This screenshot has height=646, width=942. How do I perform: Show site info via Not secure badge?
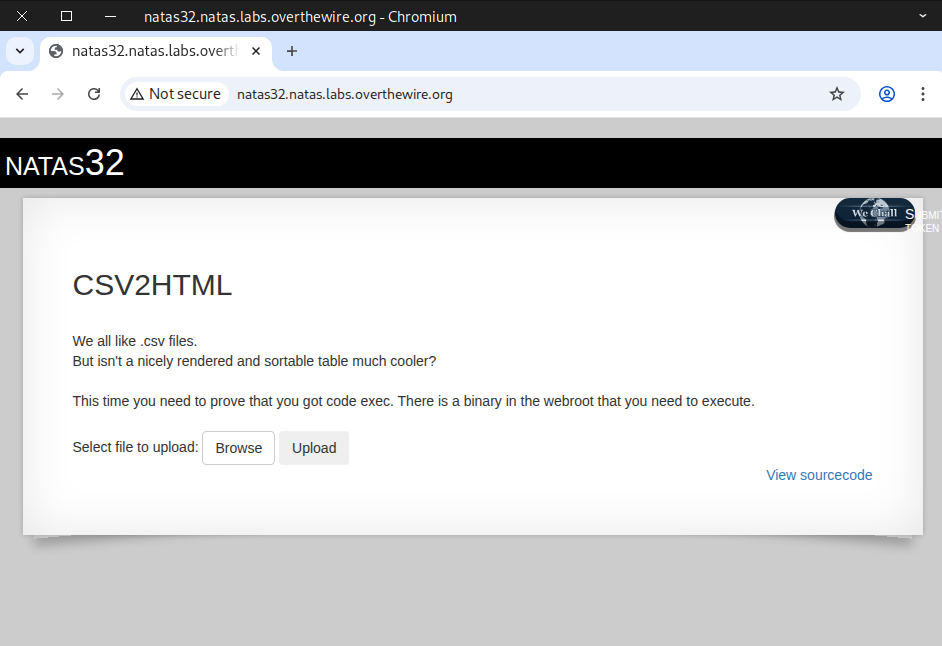point(176,94)
